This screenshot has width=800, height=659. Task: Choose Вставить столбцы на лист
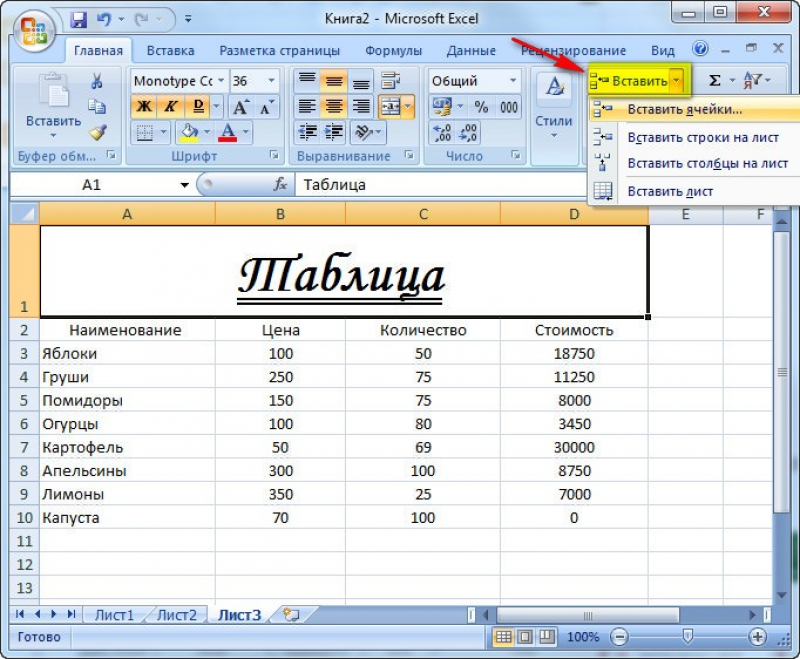(694, 163)
